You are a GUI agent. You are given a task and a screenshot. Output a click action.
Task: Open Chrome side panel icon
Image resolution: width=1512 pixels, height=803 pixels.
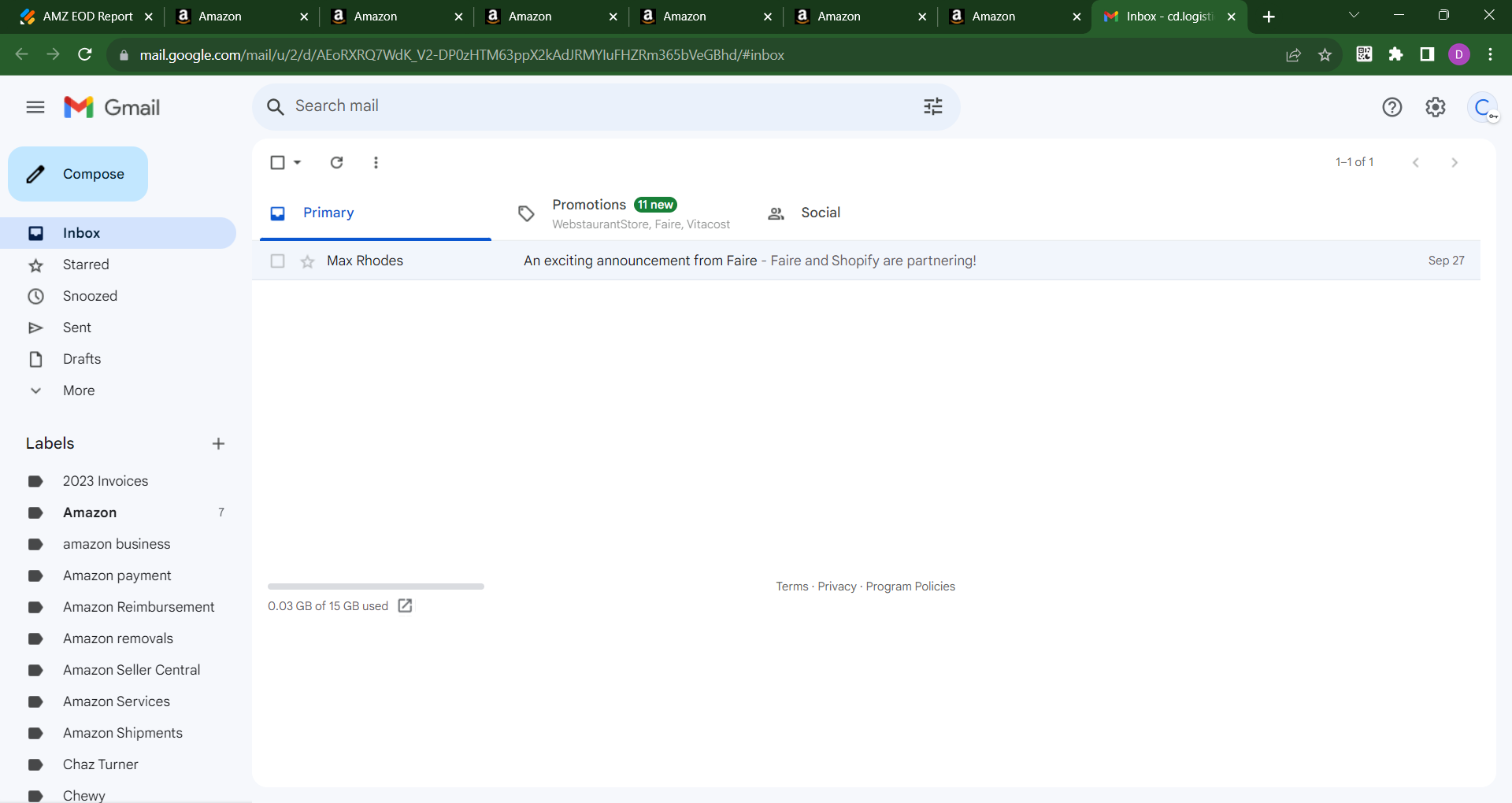pos(1427,54)
